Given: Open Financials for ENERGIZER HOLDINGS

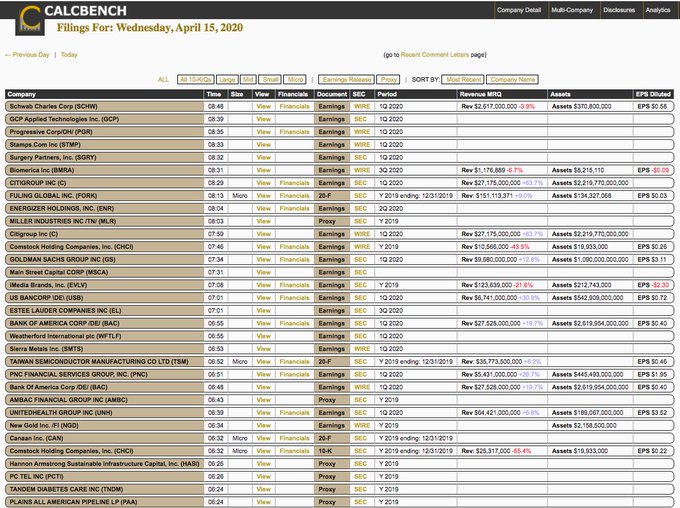Looking at the screenshot, I should 294,208.
